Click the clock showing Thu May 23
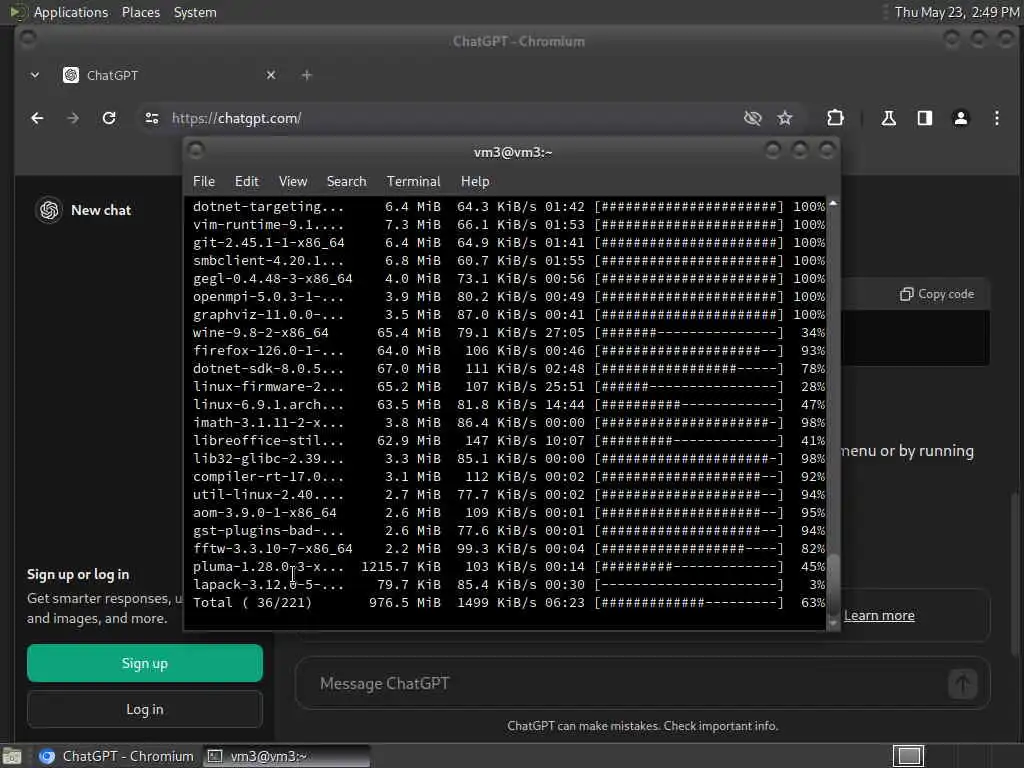Viewport: 1024px width, 768px height. point(957,12)
